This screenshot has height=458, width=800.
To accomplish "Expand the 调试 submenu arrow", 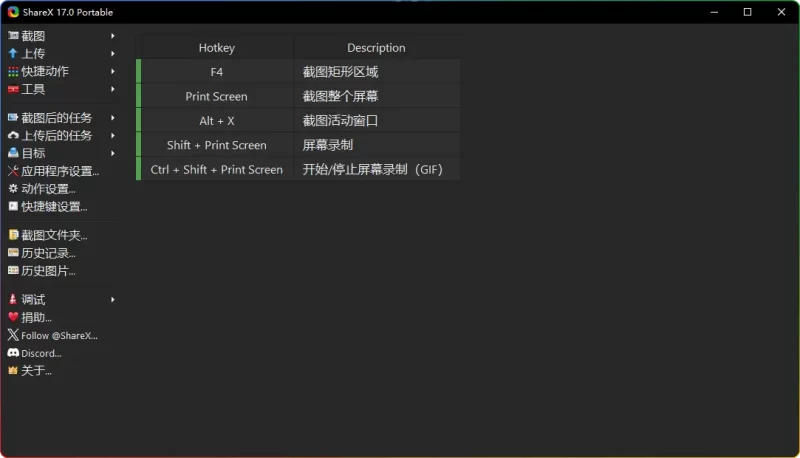I will tap(113, 299).
